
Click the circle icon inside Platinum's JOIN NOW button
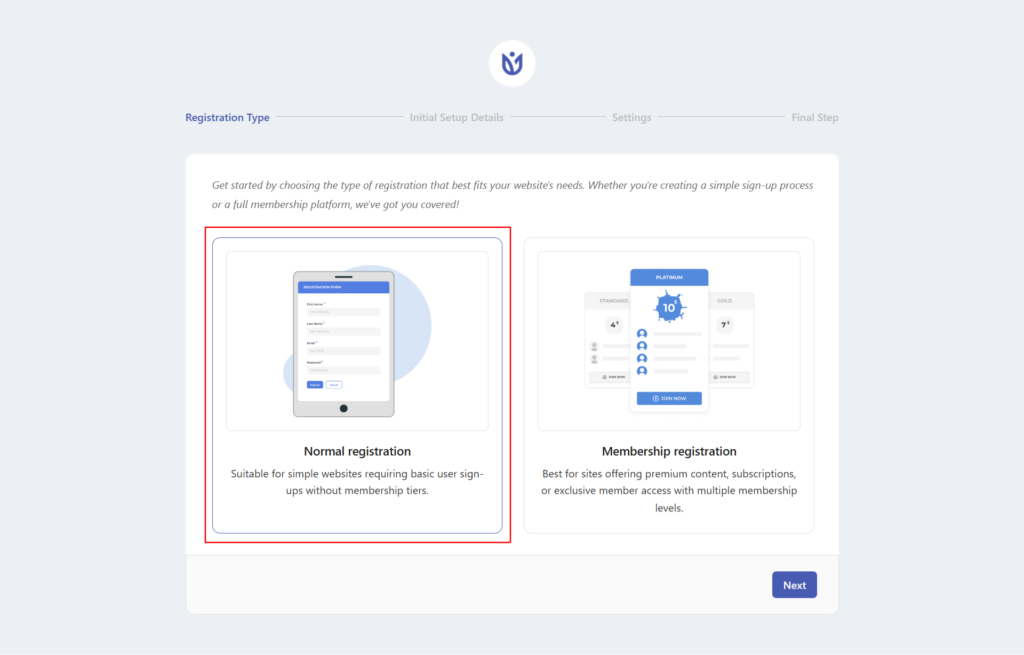point(655,398)
